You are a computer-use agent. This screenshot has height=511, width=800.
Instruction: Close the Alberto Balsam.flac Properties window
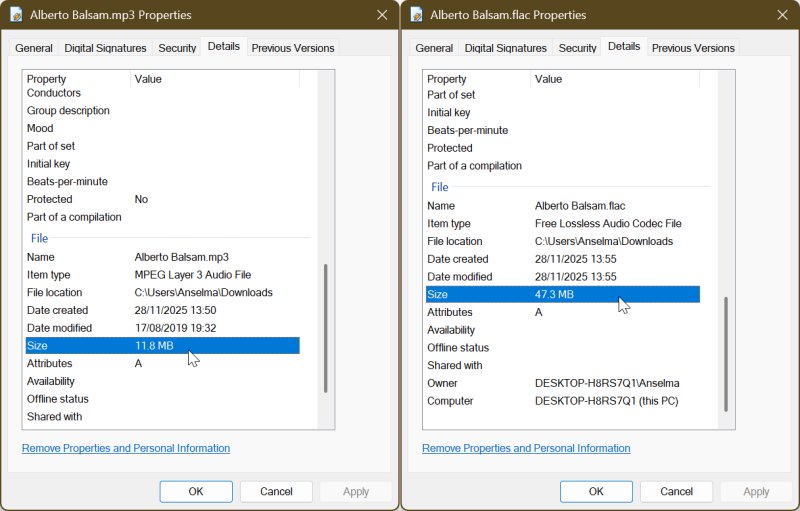[x=783, y=15]
